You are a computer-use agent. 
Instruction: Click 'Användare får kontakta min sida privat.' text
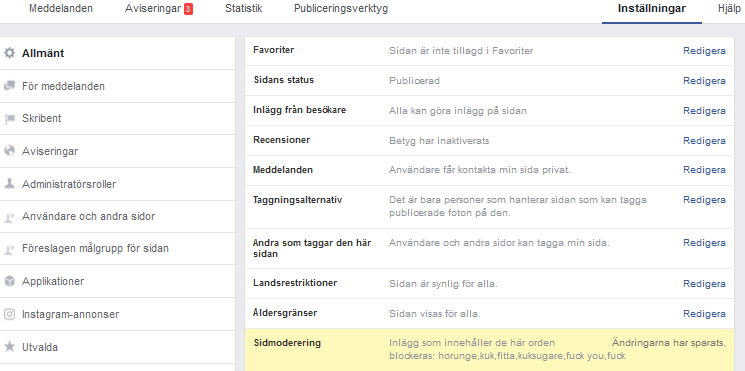point(479,170)
